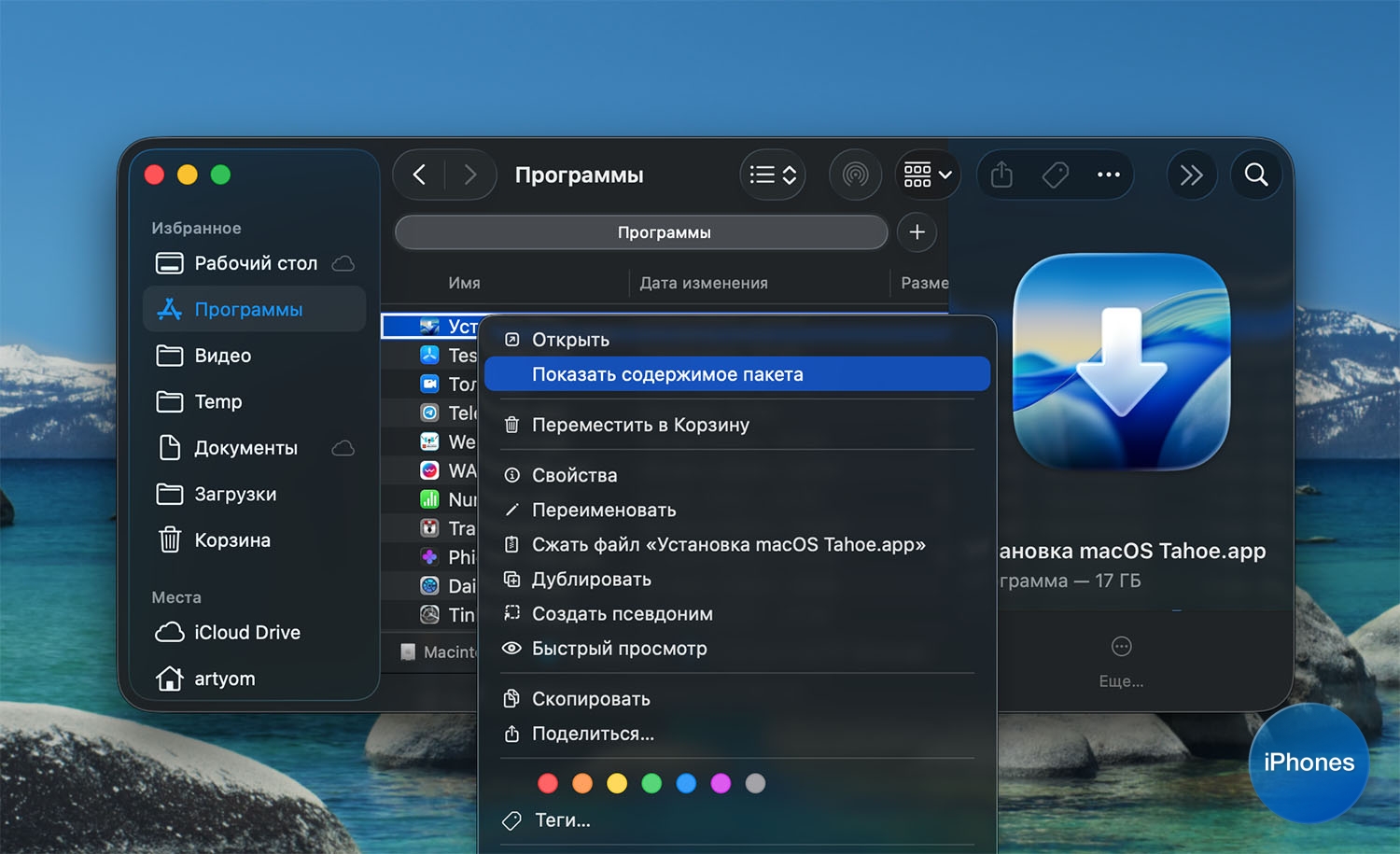The width and height of the screenshot is (1400, 854).
Task: Open iCloud Drive in sidebar
Action: tap(246, 633)
